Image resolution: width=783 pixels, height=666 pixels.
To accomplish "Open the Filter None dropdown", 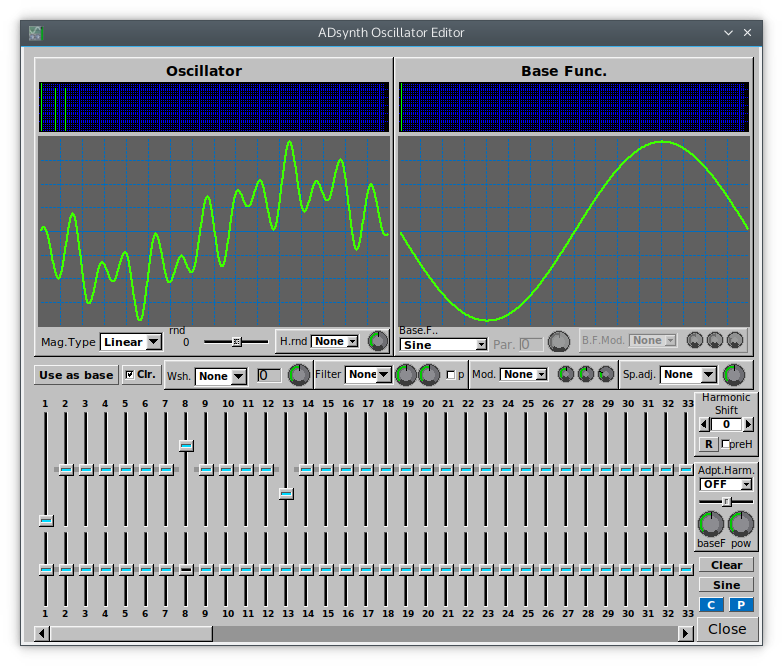I will tap(369, 374).
